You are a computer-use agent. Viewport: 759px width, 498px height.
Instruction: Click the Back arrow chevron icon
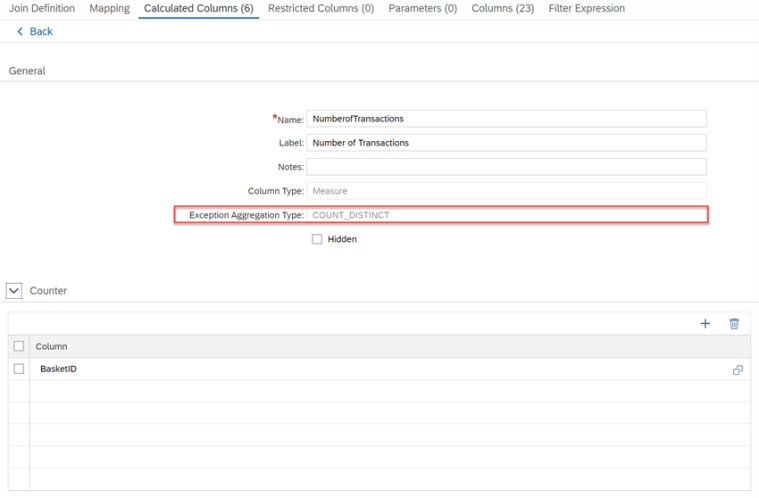click(x=20, y=32)
